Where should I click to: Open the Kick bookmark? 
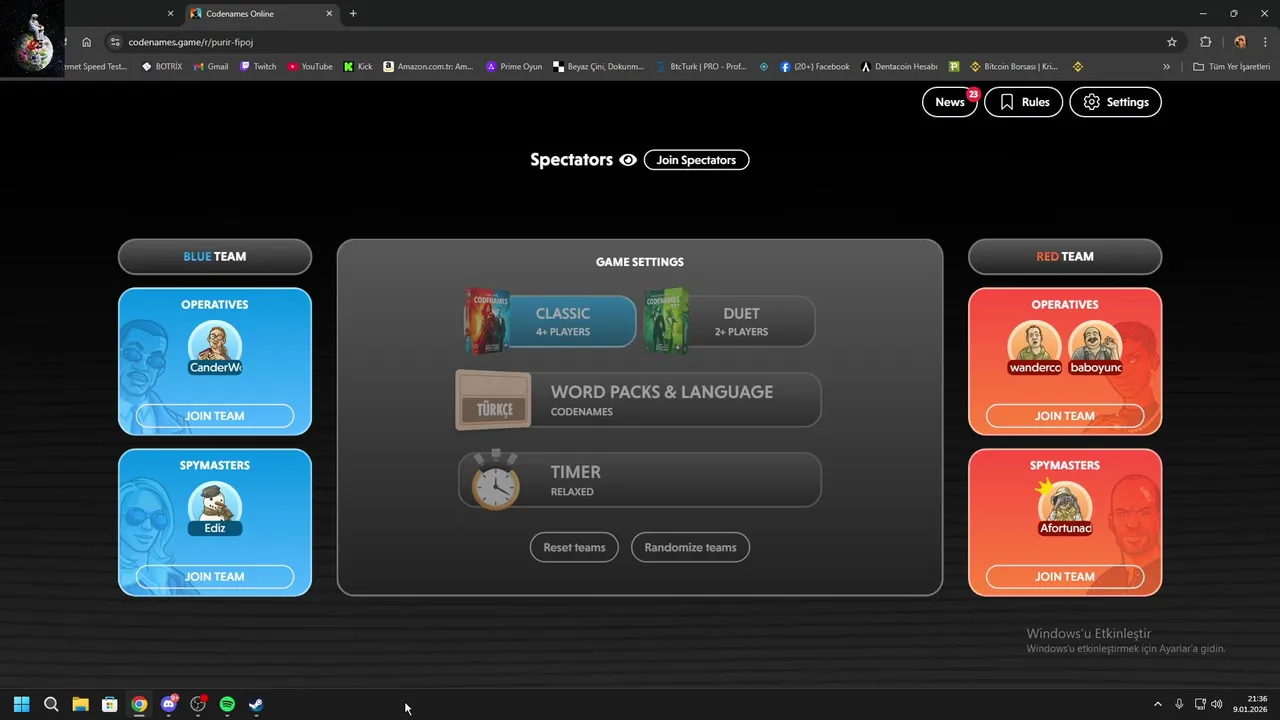(358, 67)
